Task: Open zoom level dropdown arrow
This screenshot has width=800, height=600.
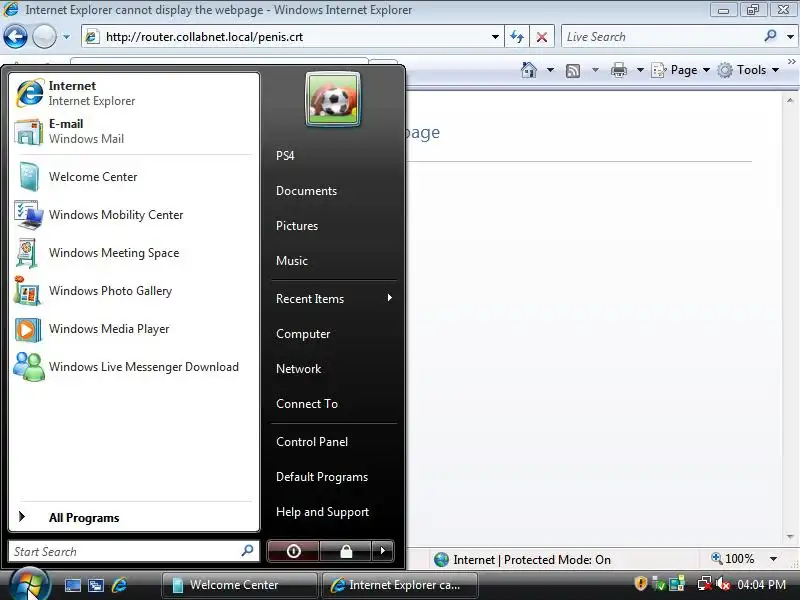Action: [773, 559]
